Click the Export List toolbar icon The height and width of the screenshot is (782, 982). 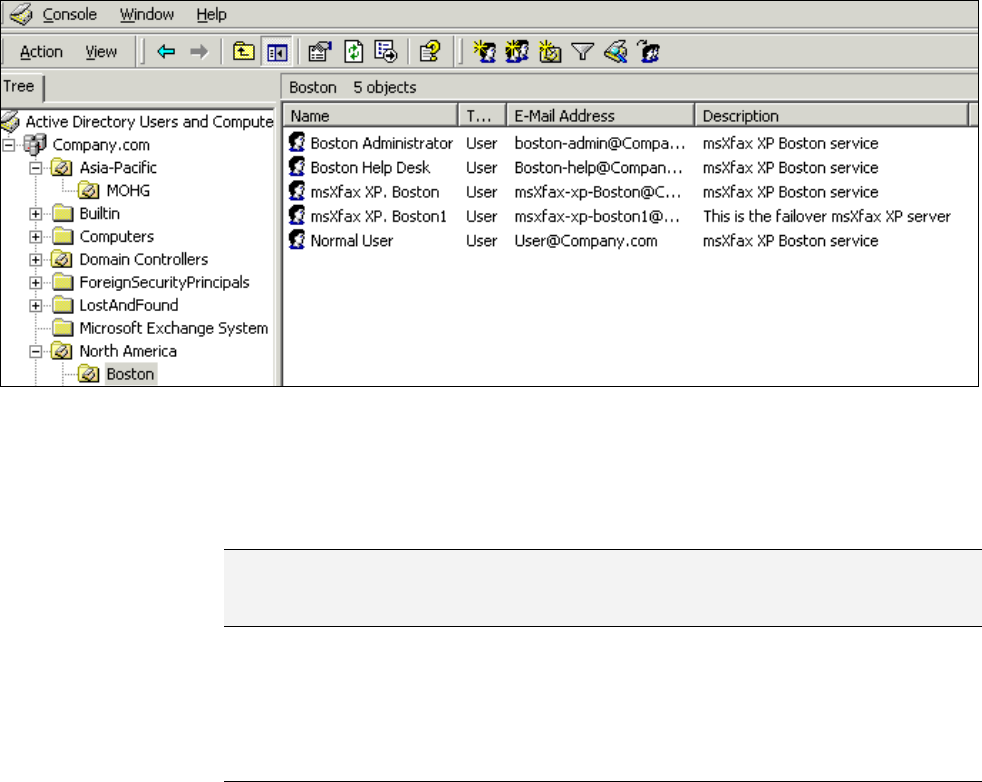coord(386,51)
